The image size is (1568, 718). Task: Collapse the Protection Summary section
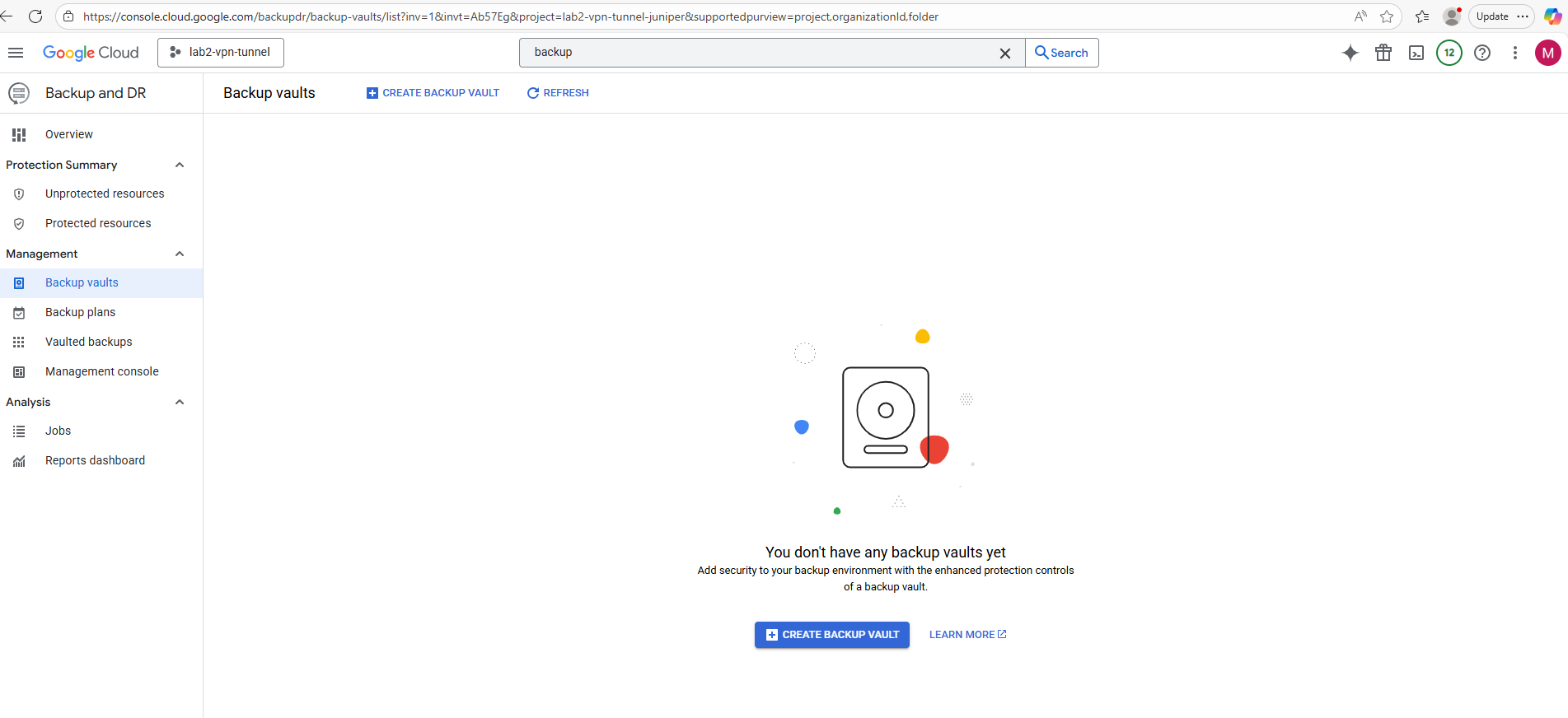tap(180, 165)
